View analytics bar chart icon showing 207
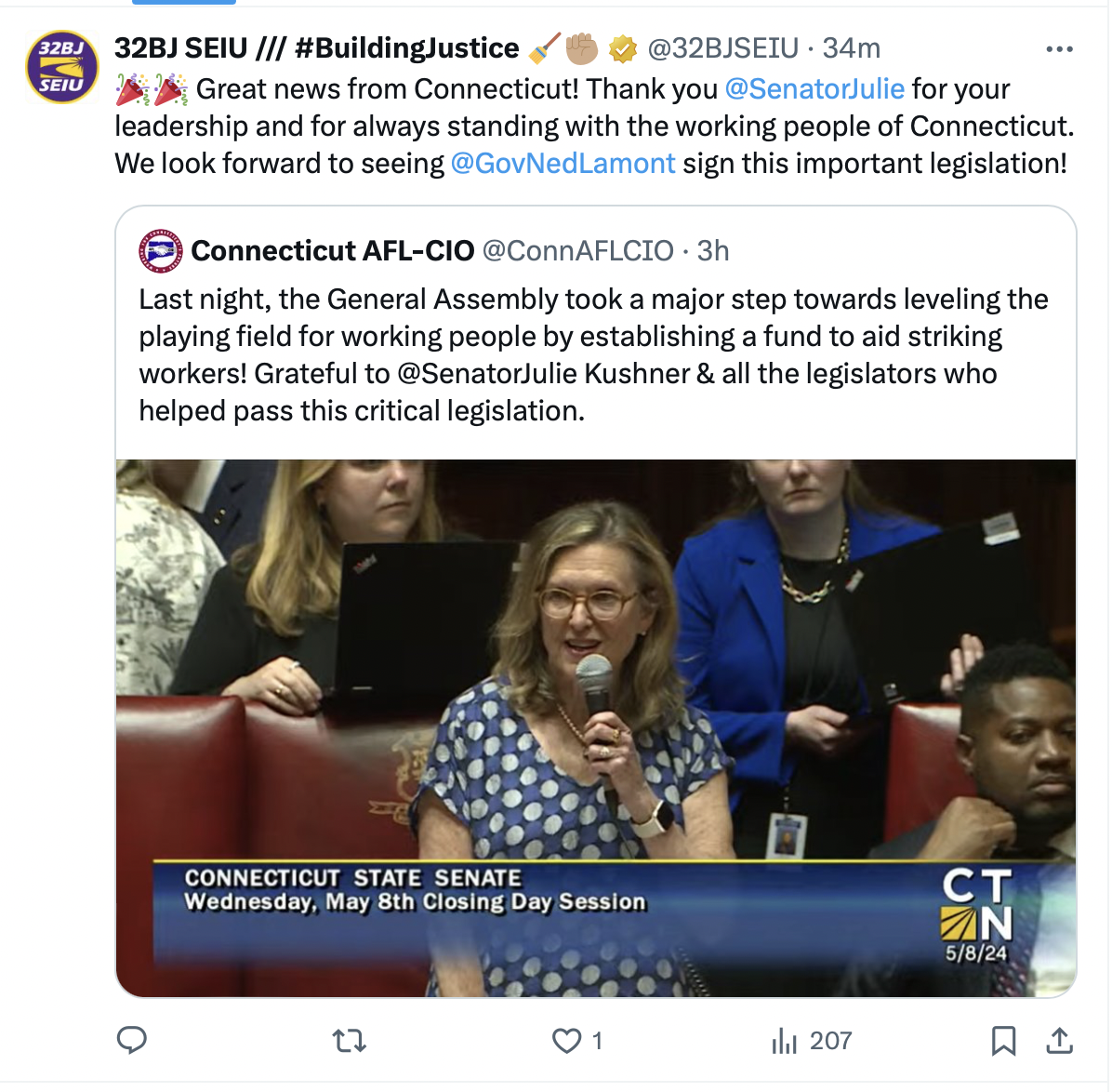Image resolution: width=1112 pixels, height=1092 pixels. point(812,1041)
